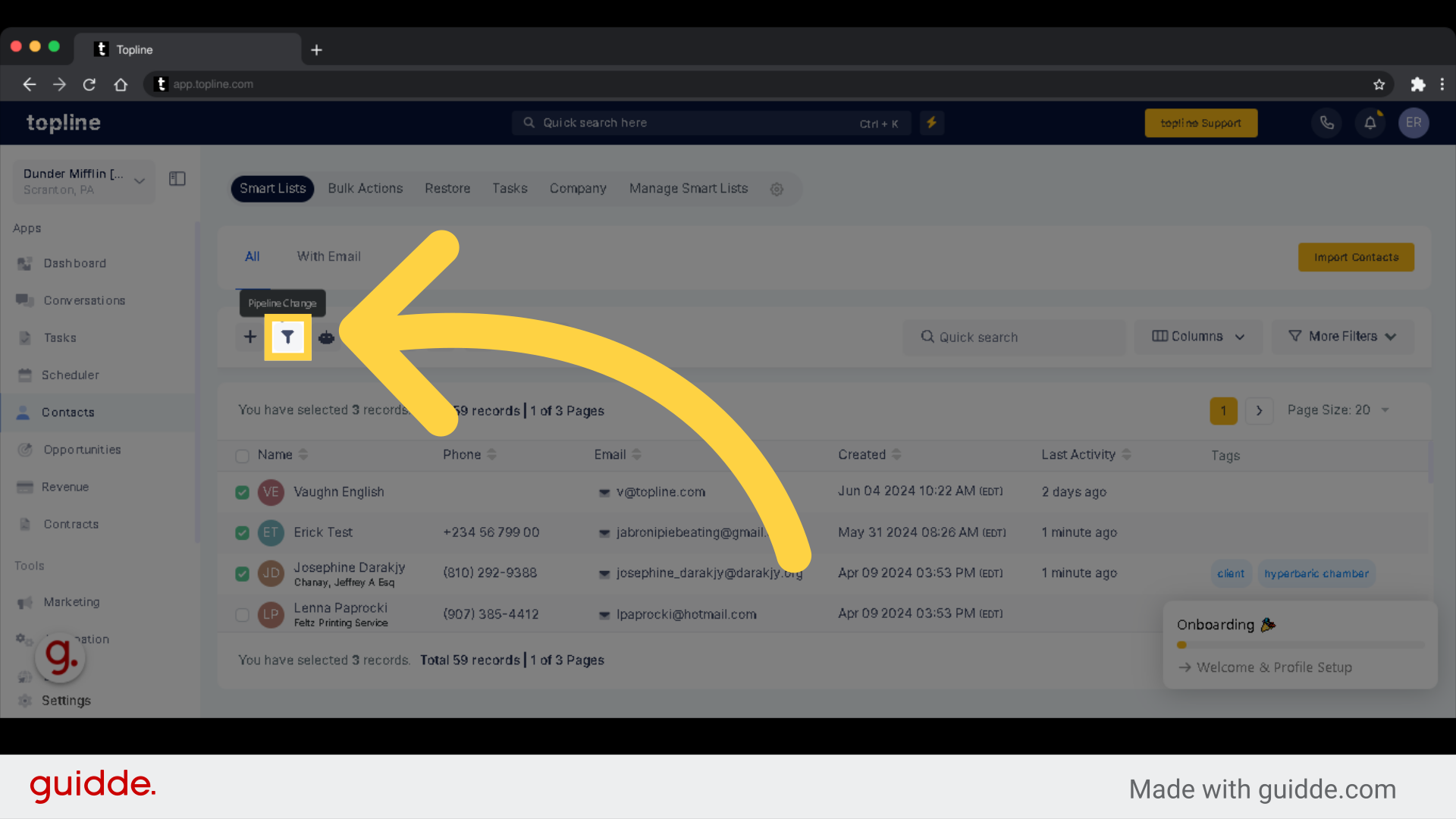Open notification bell panel

tap(1370, 122)
